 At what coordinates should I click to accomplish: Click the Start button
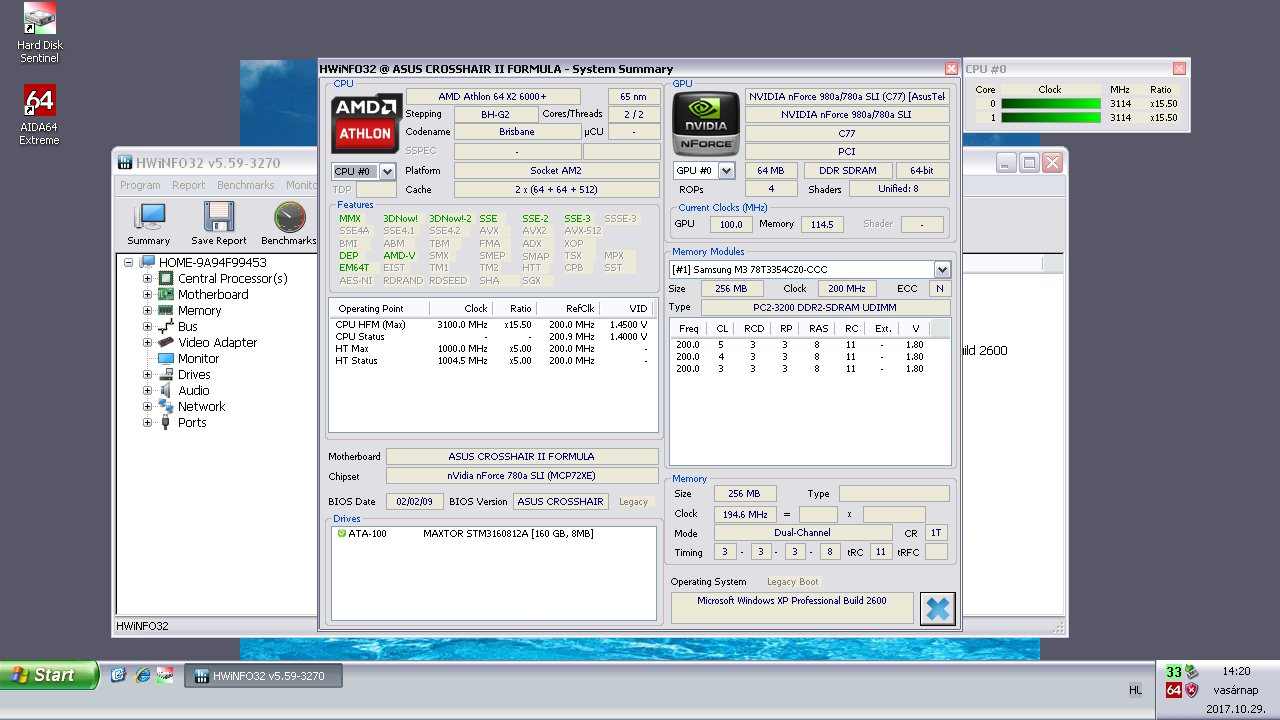point(49,675)
